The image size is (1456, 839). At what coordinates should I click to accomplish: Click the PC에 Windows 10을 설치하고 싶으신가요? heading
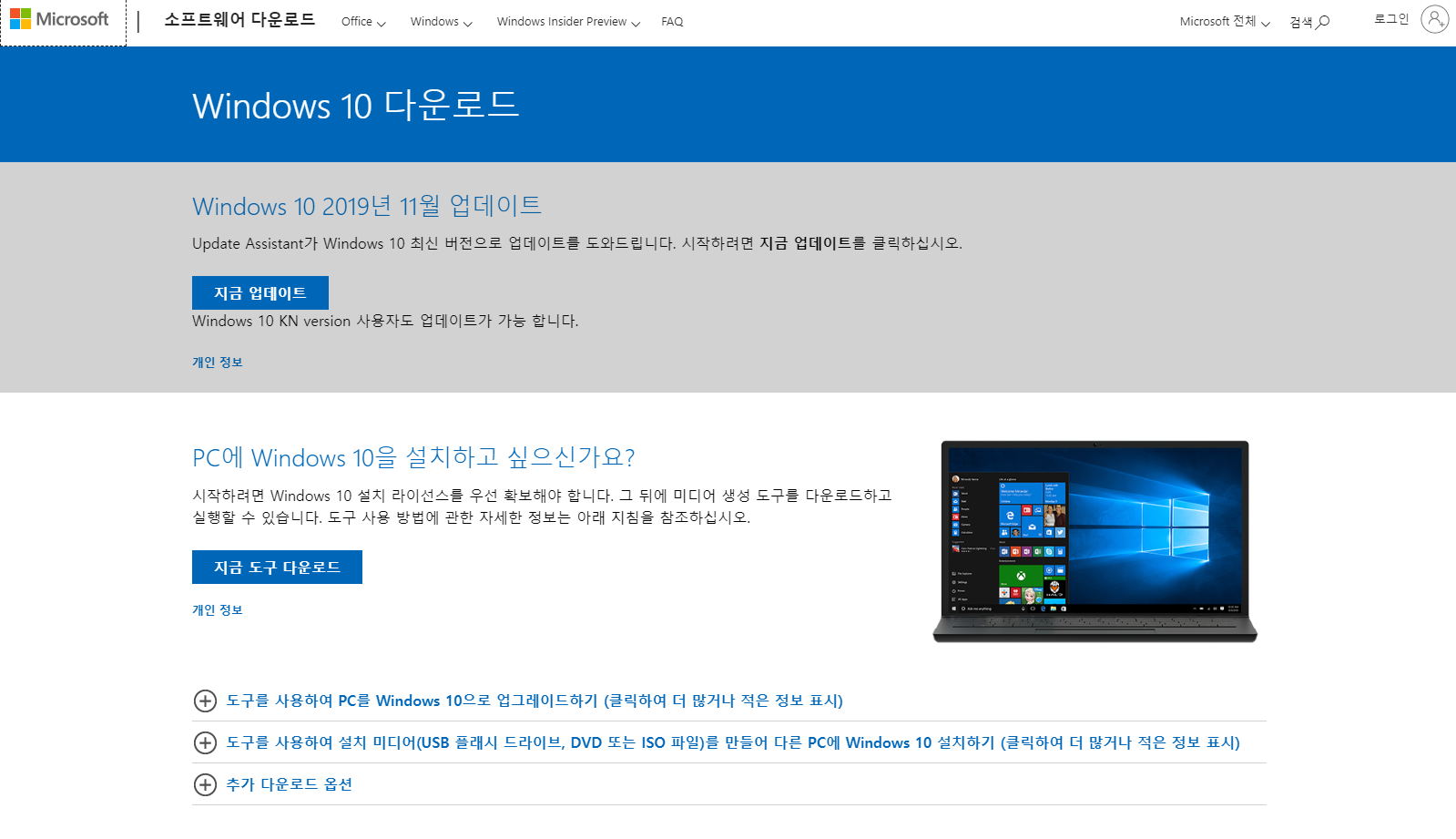(413, 457)
